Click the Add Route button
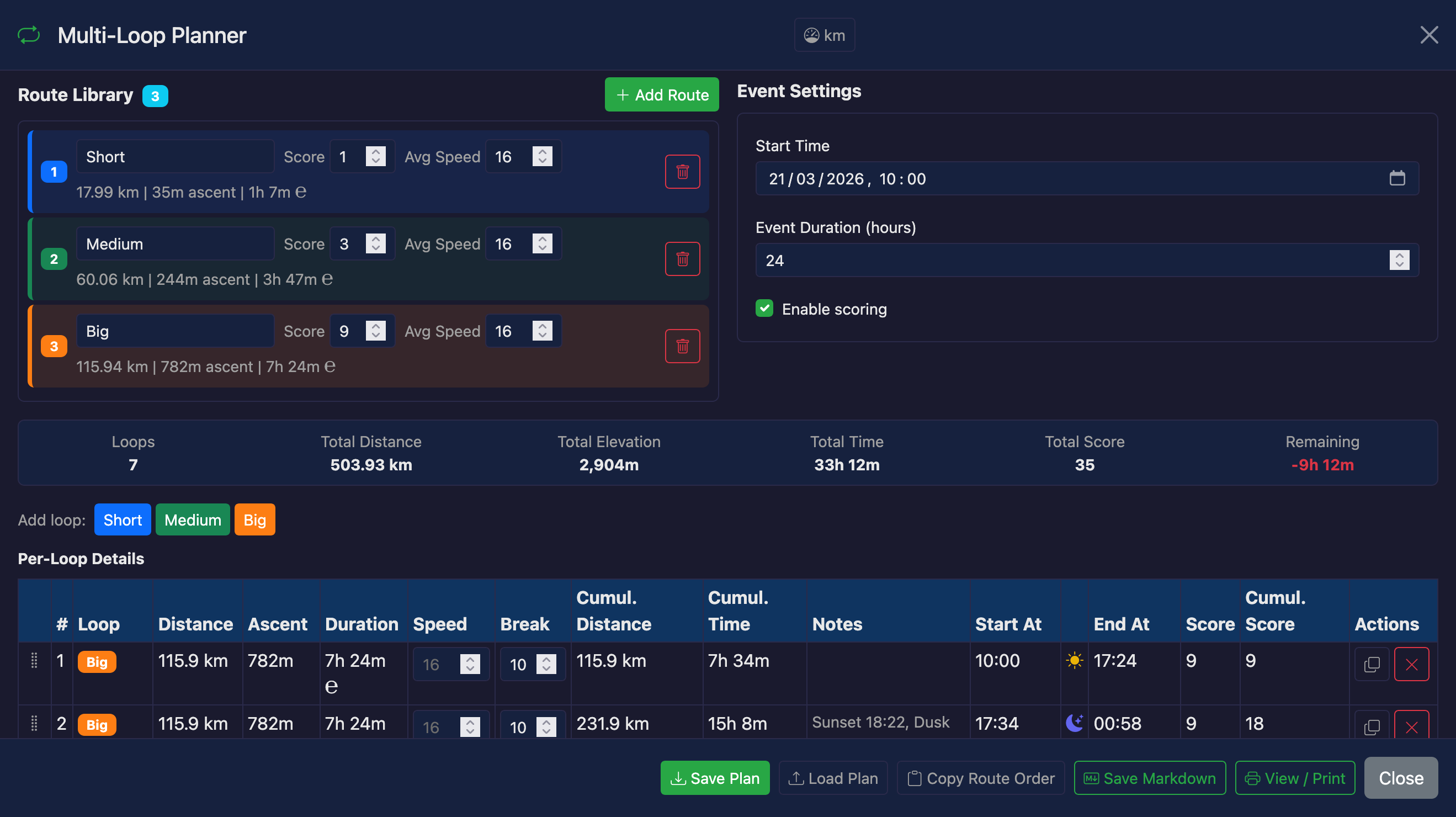 [x=661, y=94]
